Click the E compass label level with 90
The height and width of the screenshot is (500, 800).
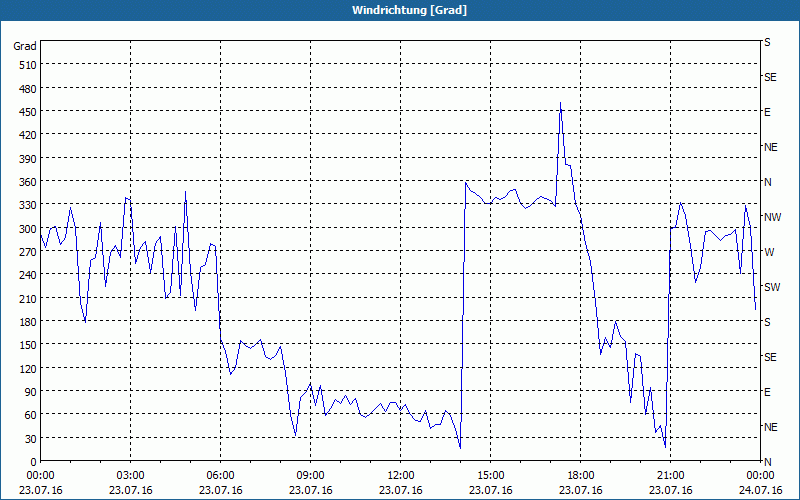pyautogui.click(x=767, y=392)
